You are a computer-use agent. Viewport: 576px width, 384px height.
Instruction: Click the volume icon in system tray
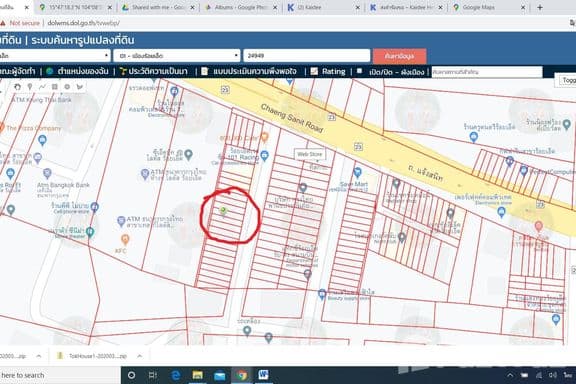pos(552,375)
